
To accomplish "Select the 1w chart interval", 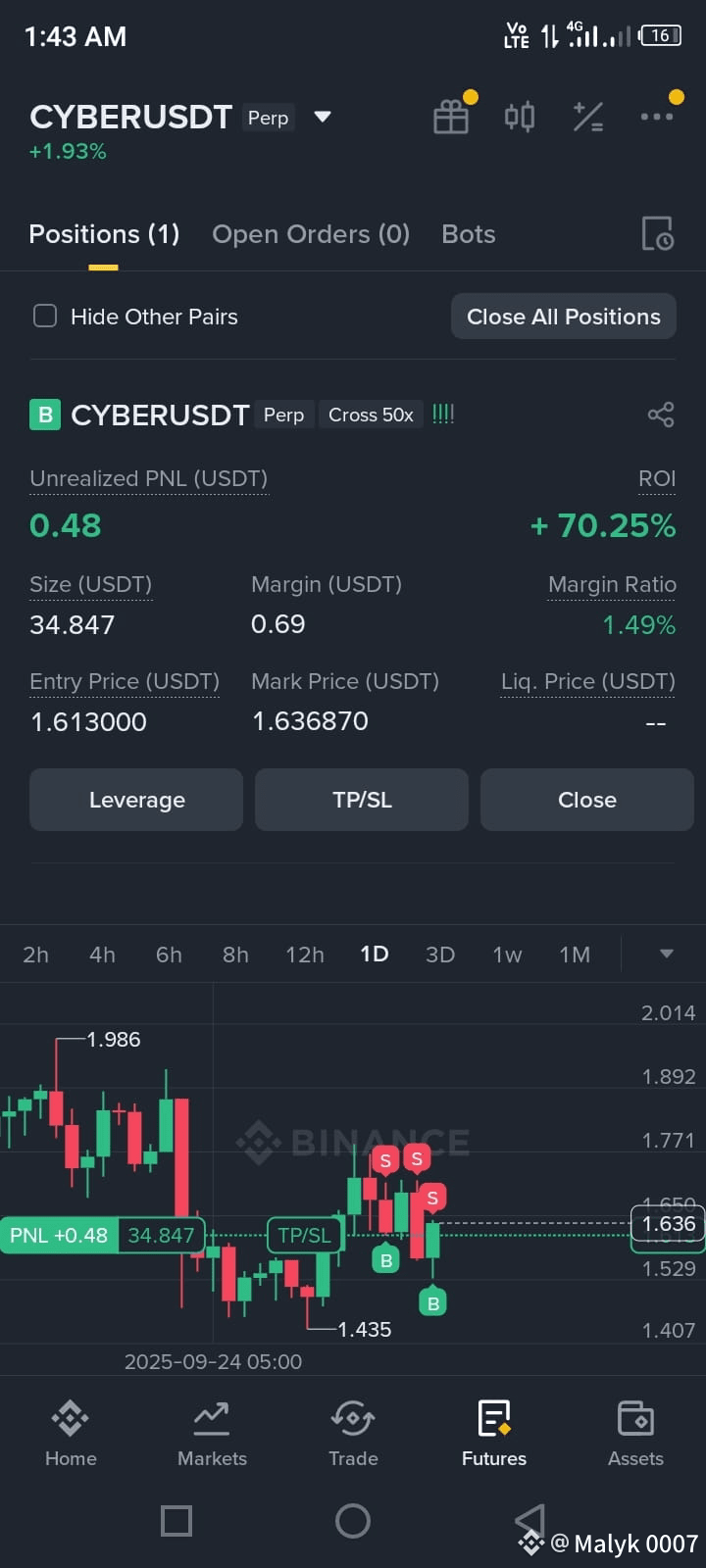I will (x=507, y=955).
